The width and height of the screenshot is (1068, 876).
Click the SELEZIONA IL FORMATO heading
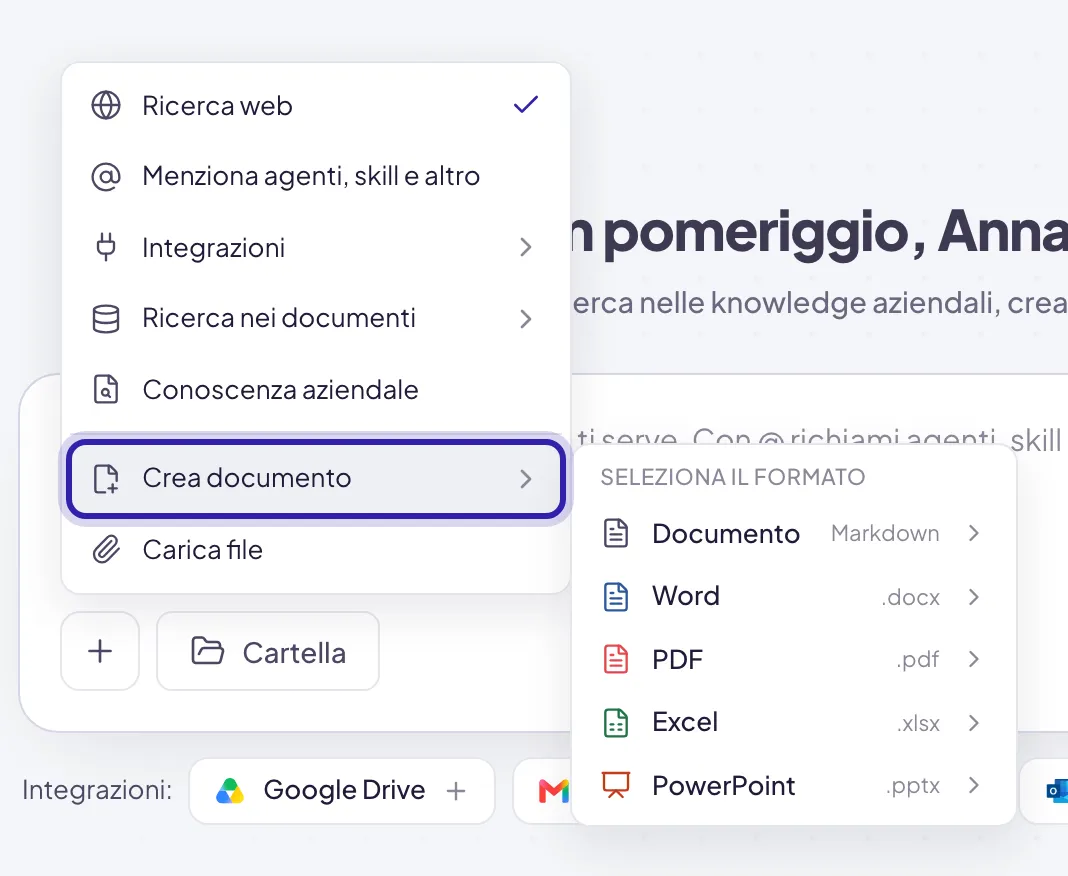(x=733, y=477)
